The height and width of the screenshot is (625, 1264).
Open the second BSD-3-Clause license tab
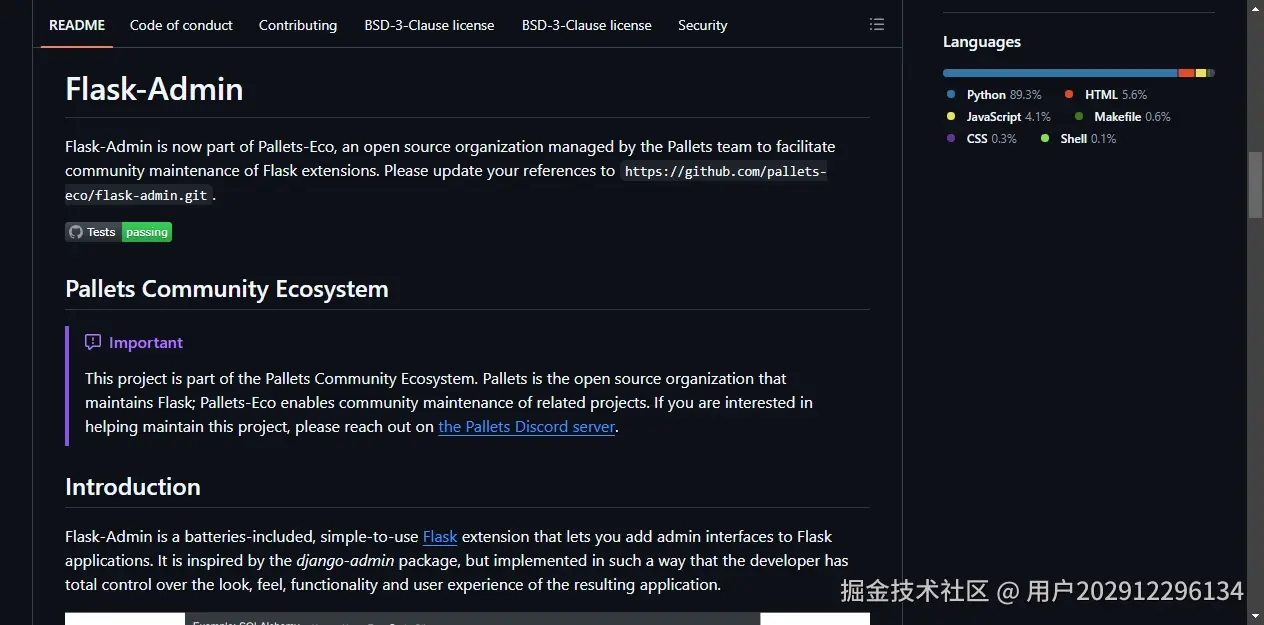[x=587, y=25]
